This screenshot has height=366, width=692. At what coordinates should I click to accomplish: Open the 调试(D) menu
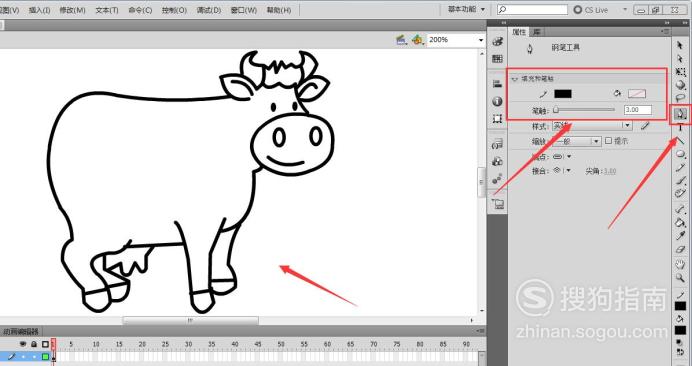point(209,10)
